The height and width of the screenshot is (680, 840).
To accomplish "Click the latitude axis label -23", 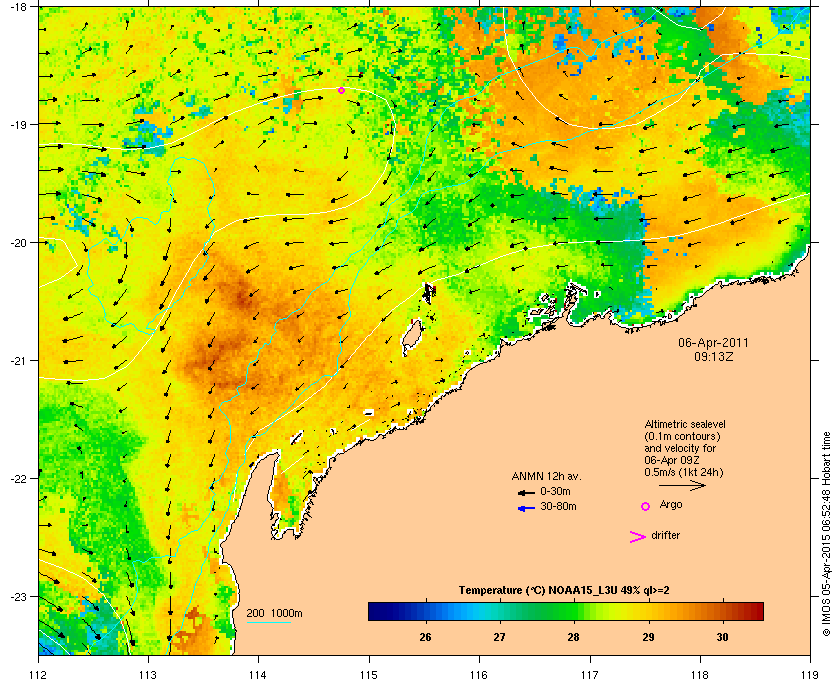I will coord(18,596).
